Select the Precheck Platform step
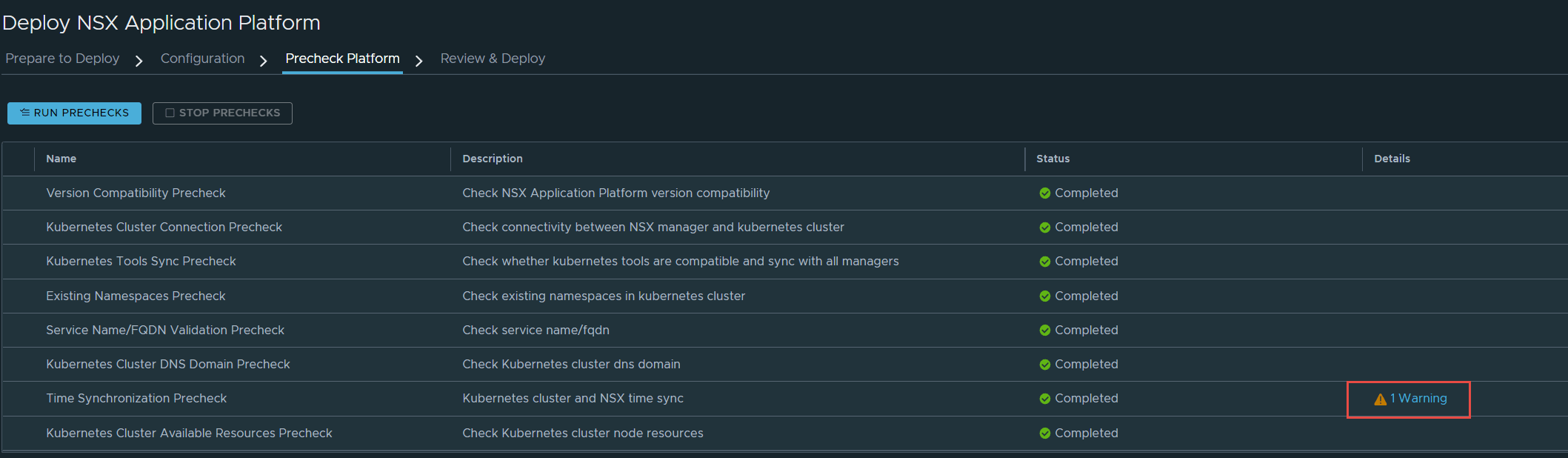The height and width of the screenshot is (458, 1568). point(342,59)
